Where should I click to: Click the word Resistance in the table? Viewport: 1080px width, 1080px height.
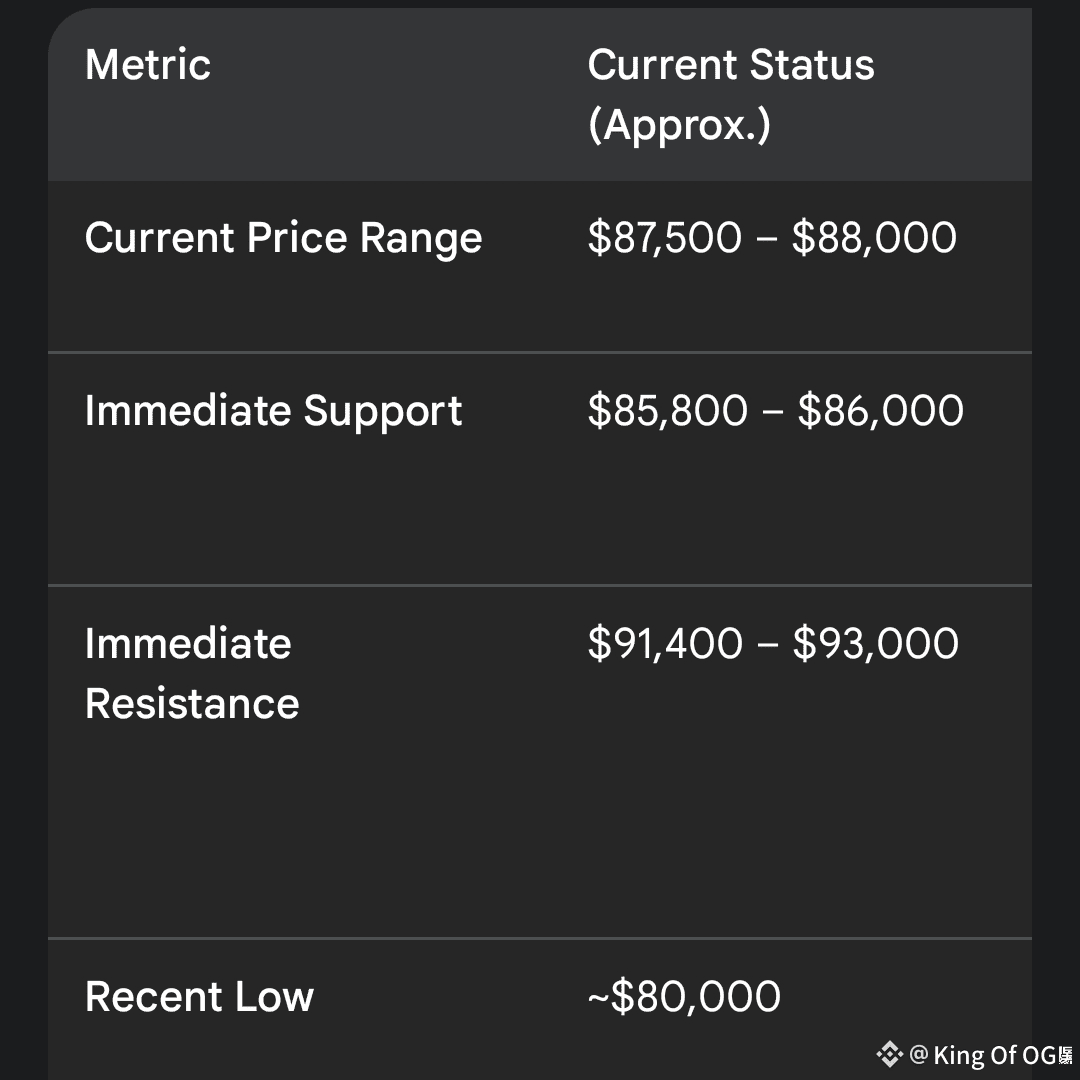(192, 704)
